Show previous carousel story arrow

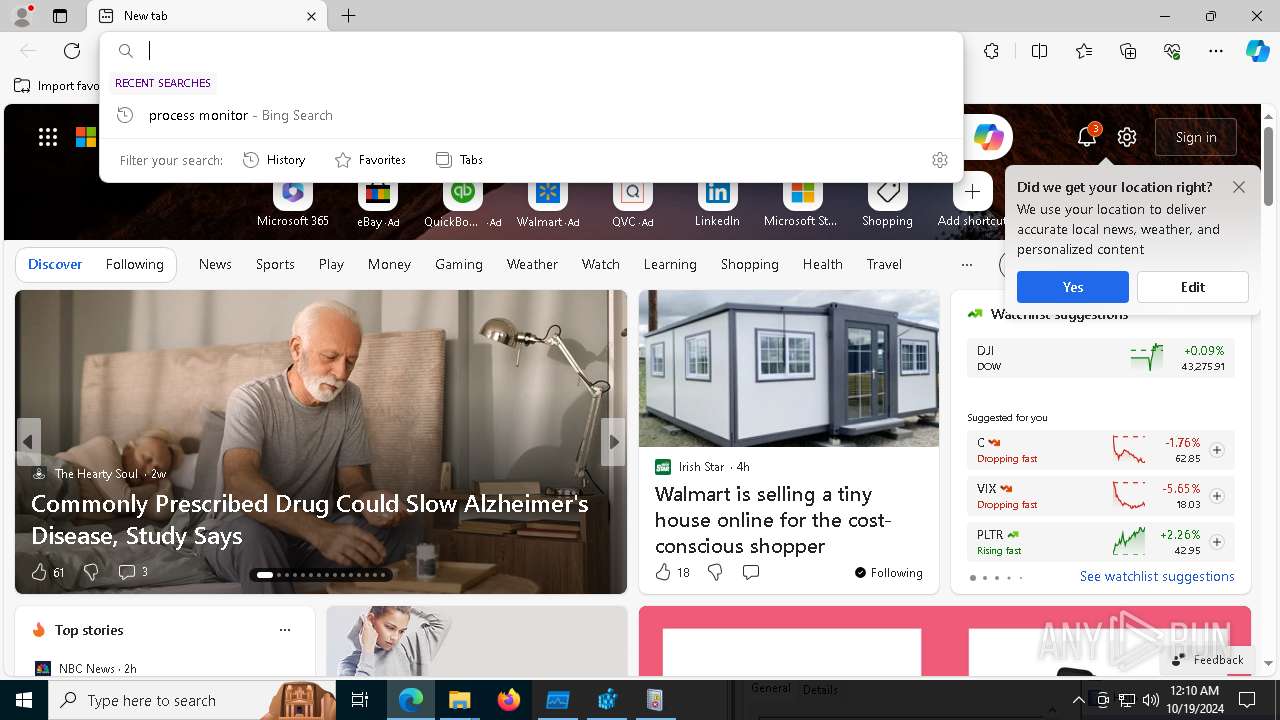28,442
